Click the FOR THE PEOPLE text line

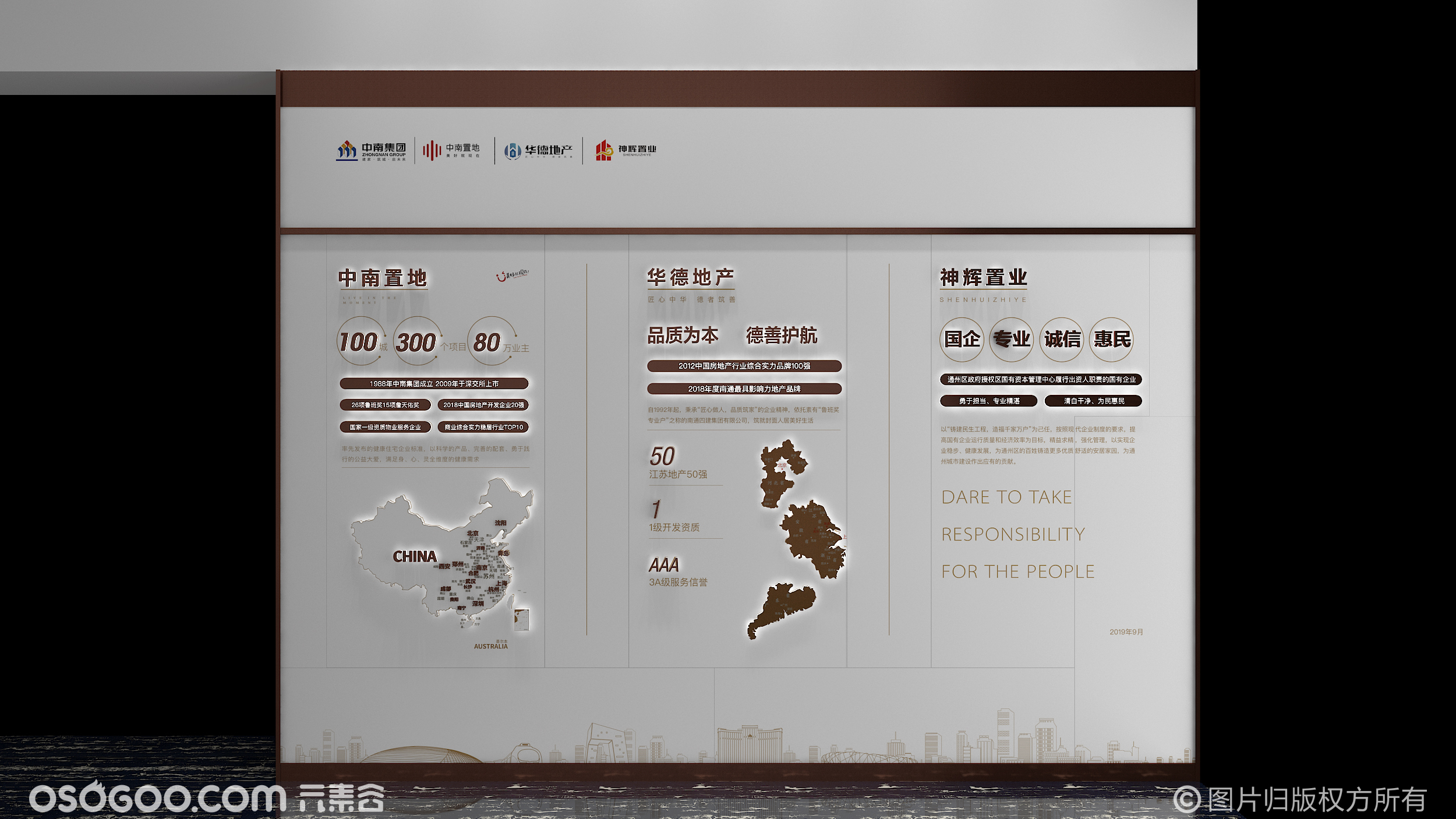point(1018,571)
